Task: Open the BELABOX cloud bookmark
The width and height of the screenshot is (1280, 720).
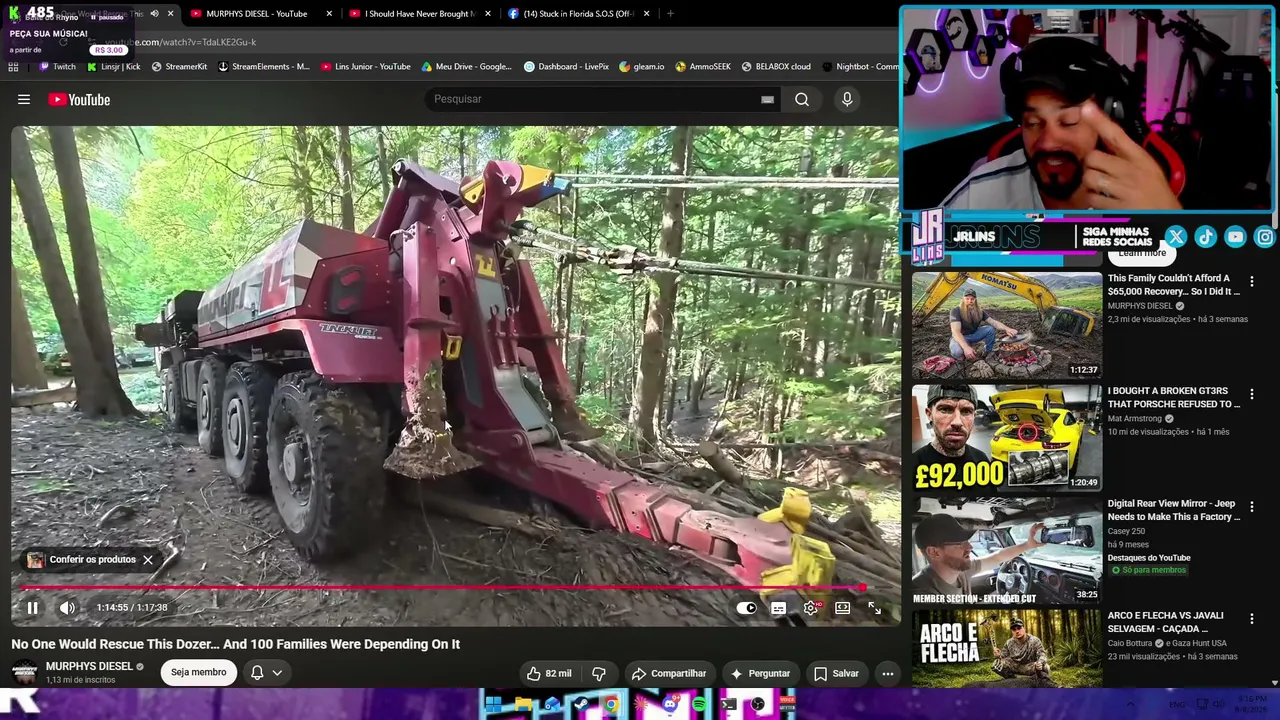Action: pyautogui.click(x=776, y=67)
